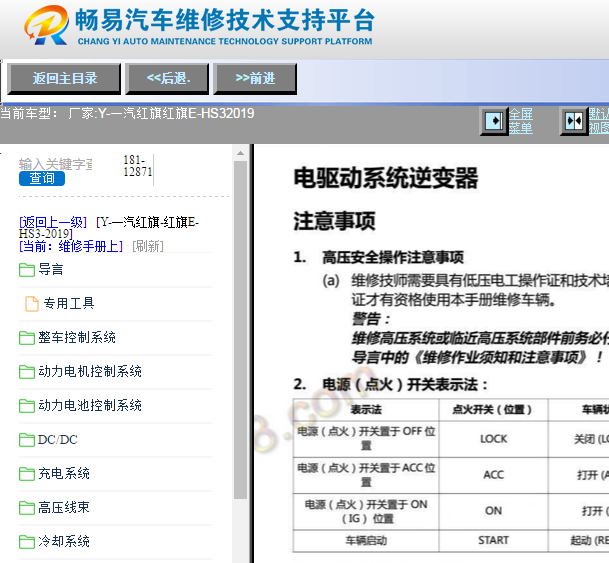Click the 点火开关（位置）column header
The image size is (609, 563).
pyautogui.click(x=492, y=410)
